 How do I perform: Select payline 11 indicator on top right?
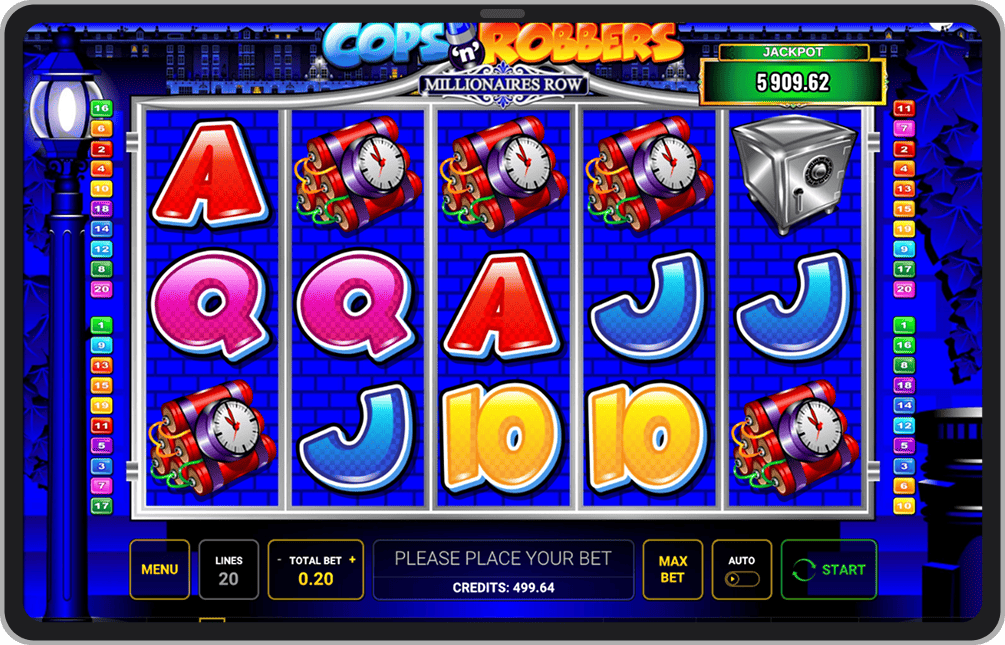tap(904, 108)
